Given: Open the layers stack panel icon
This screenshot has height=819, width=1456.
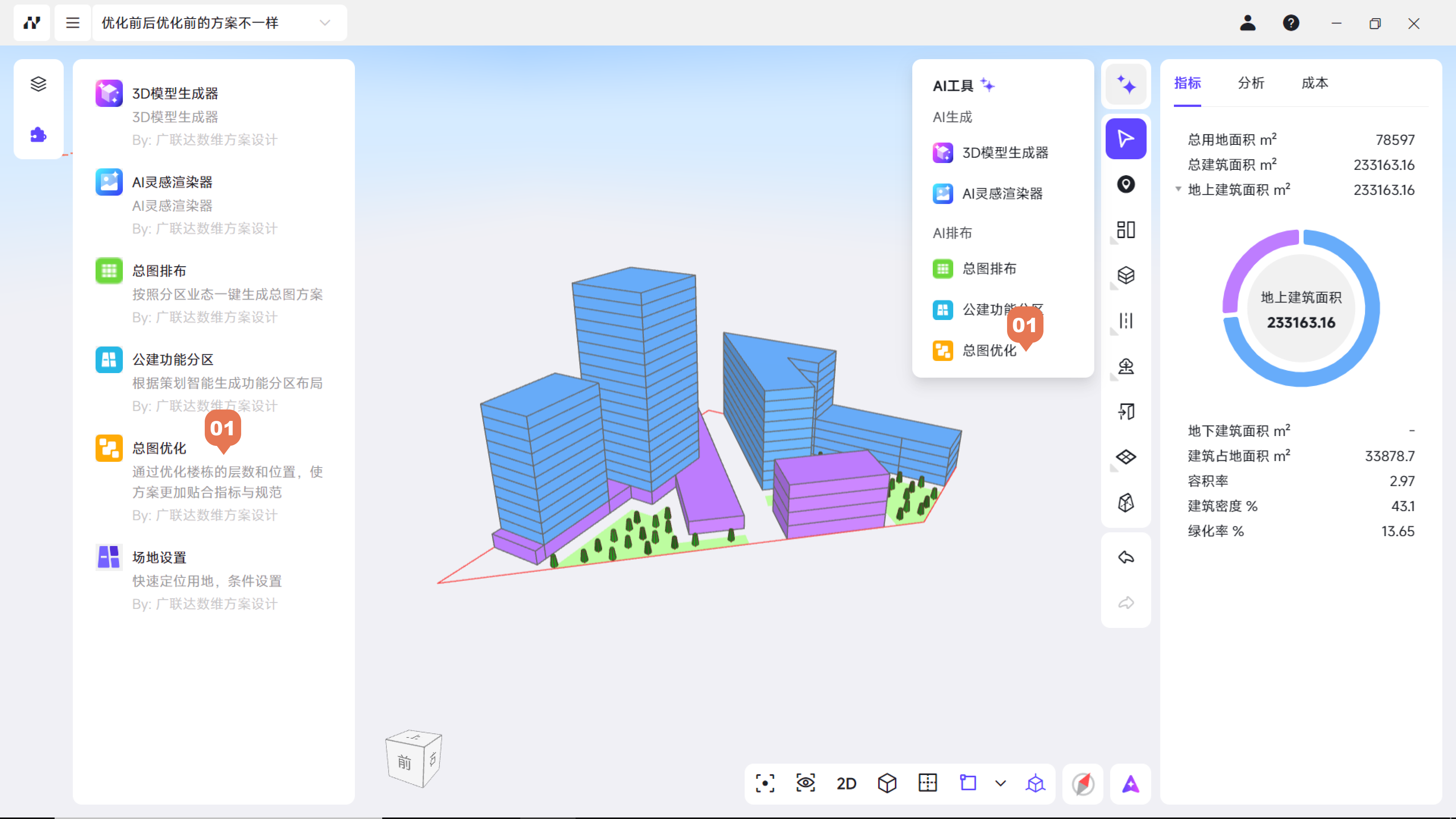Looking at the screenshot, I should pos(38,84).
